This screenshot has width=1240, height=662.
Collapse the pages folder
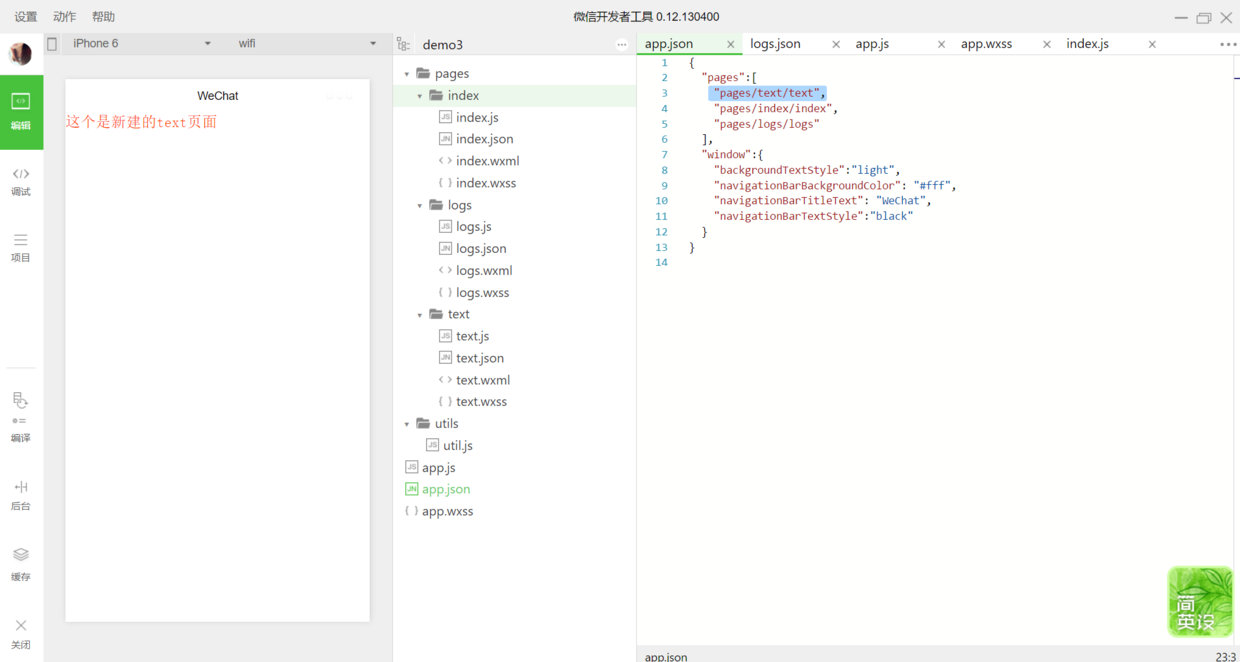tap(407, 74)
